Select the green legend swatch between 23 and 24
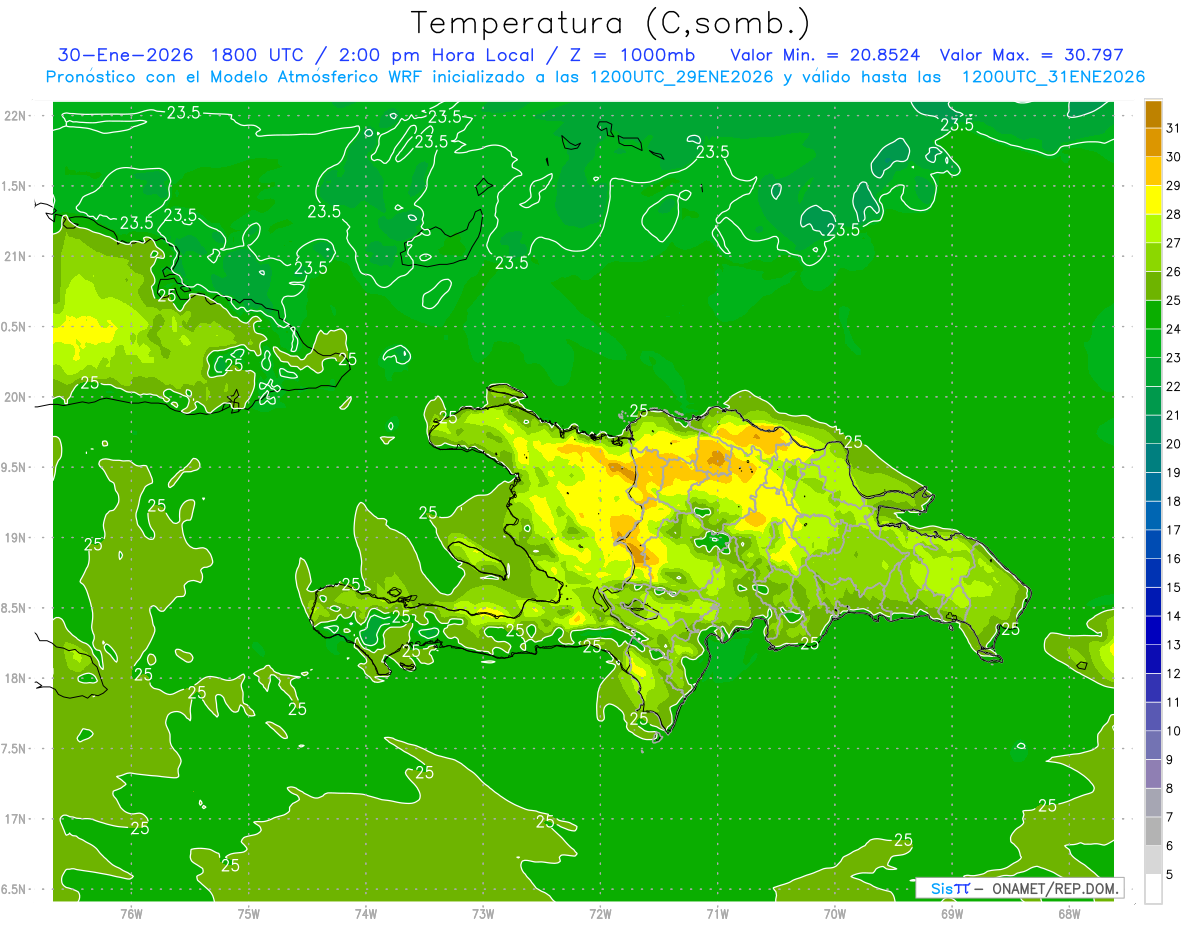Image resolution: width=1200 pixels, height=927 pixels. (1153, 343)
